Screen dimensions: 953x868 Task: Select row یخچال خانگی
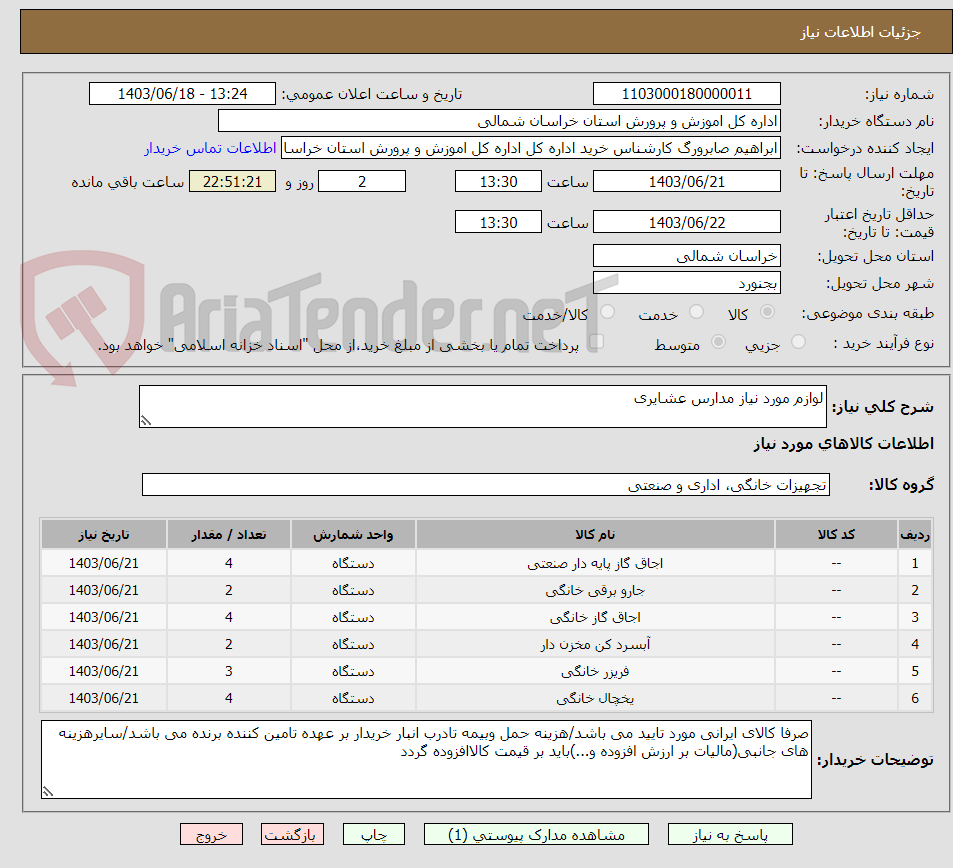click(x=486, y=698)
